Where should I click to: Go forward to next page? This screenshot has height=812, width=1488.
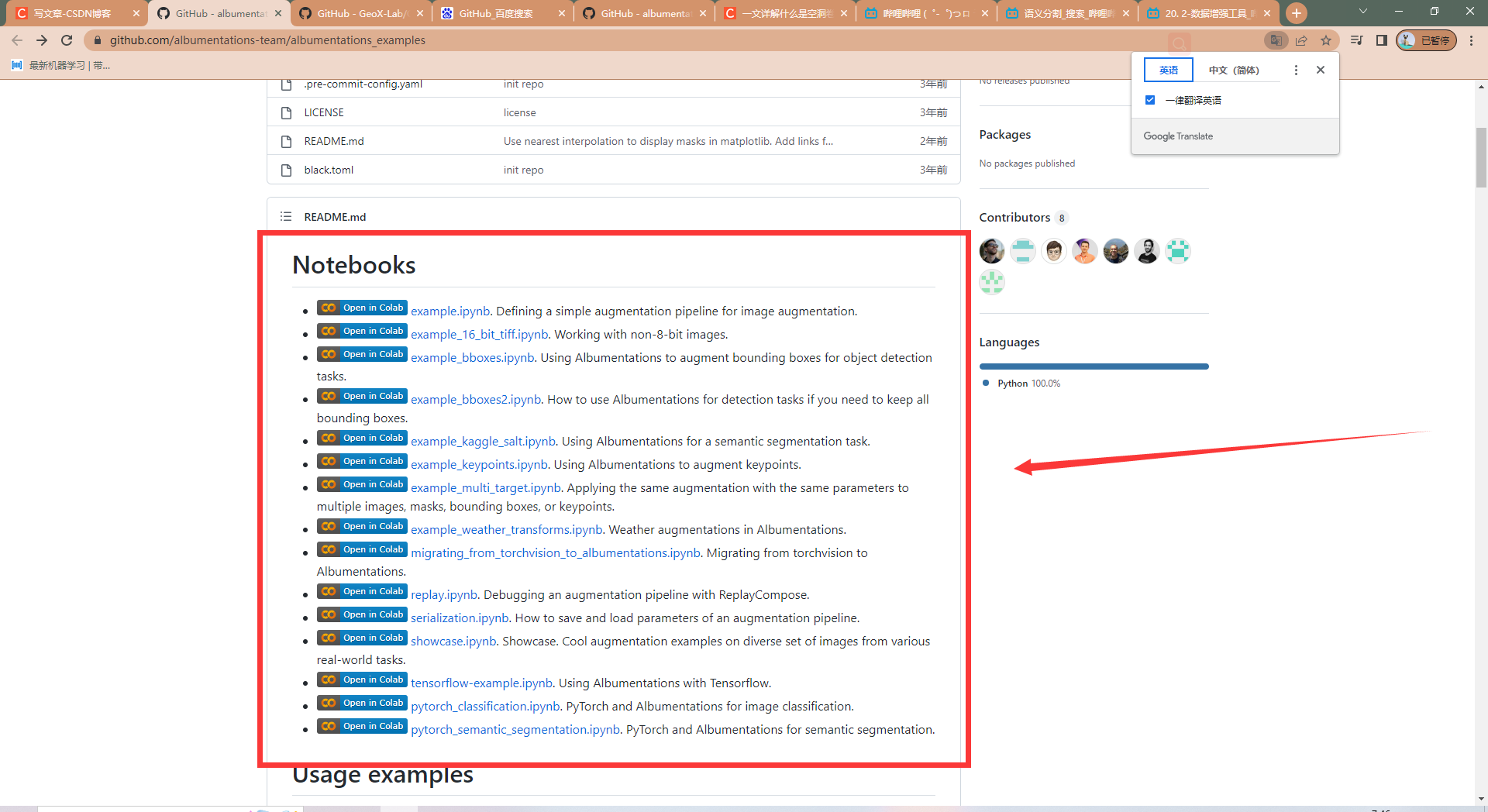[x=42, y=40]
